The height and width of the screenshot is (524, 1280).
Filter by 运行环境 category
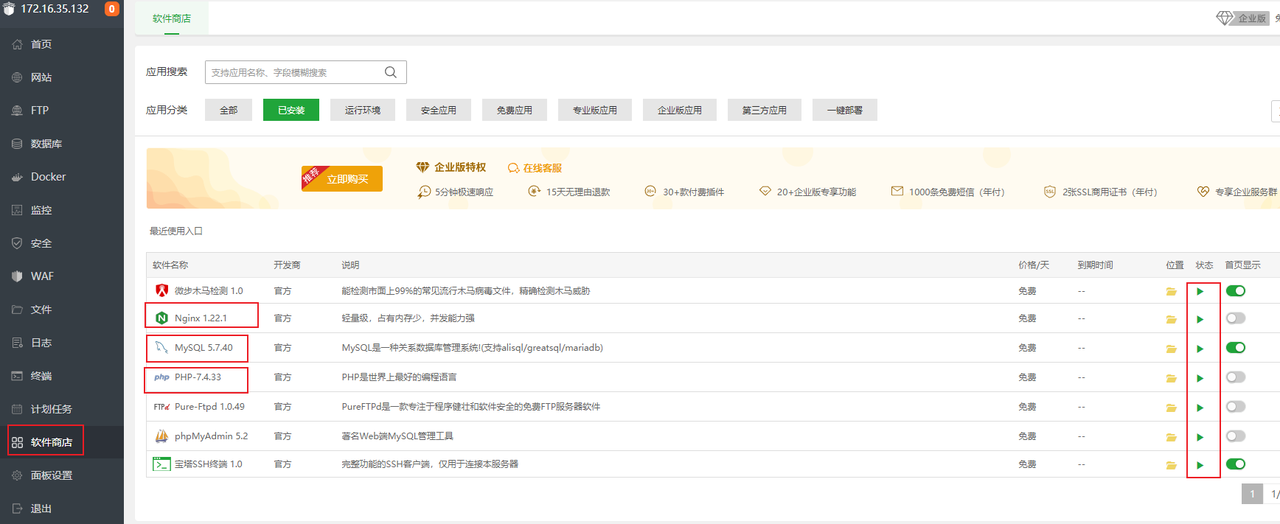(x=363, y=110)
